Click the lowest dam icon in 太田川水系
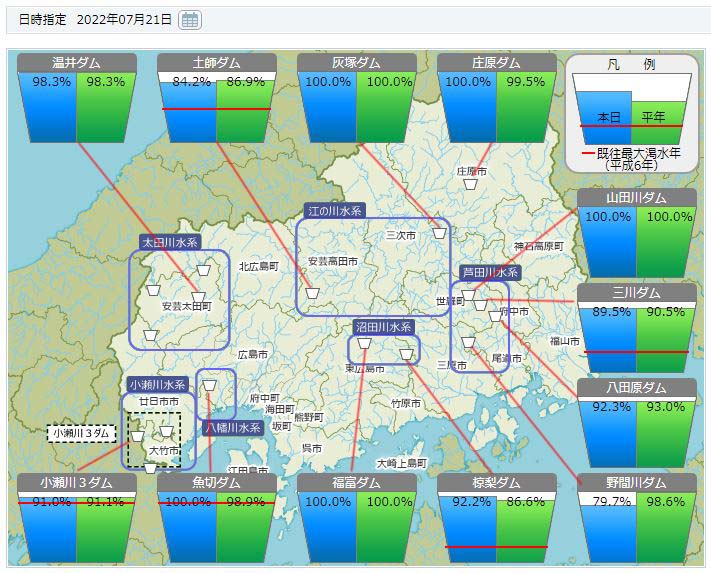The height and width of the screenshot is (573, 711). (151, 335)
